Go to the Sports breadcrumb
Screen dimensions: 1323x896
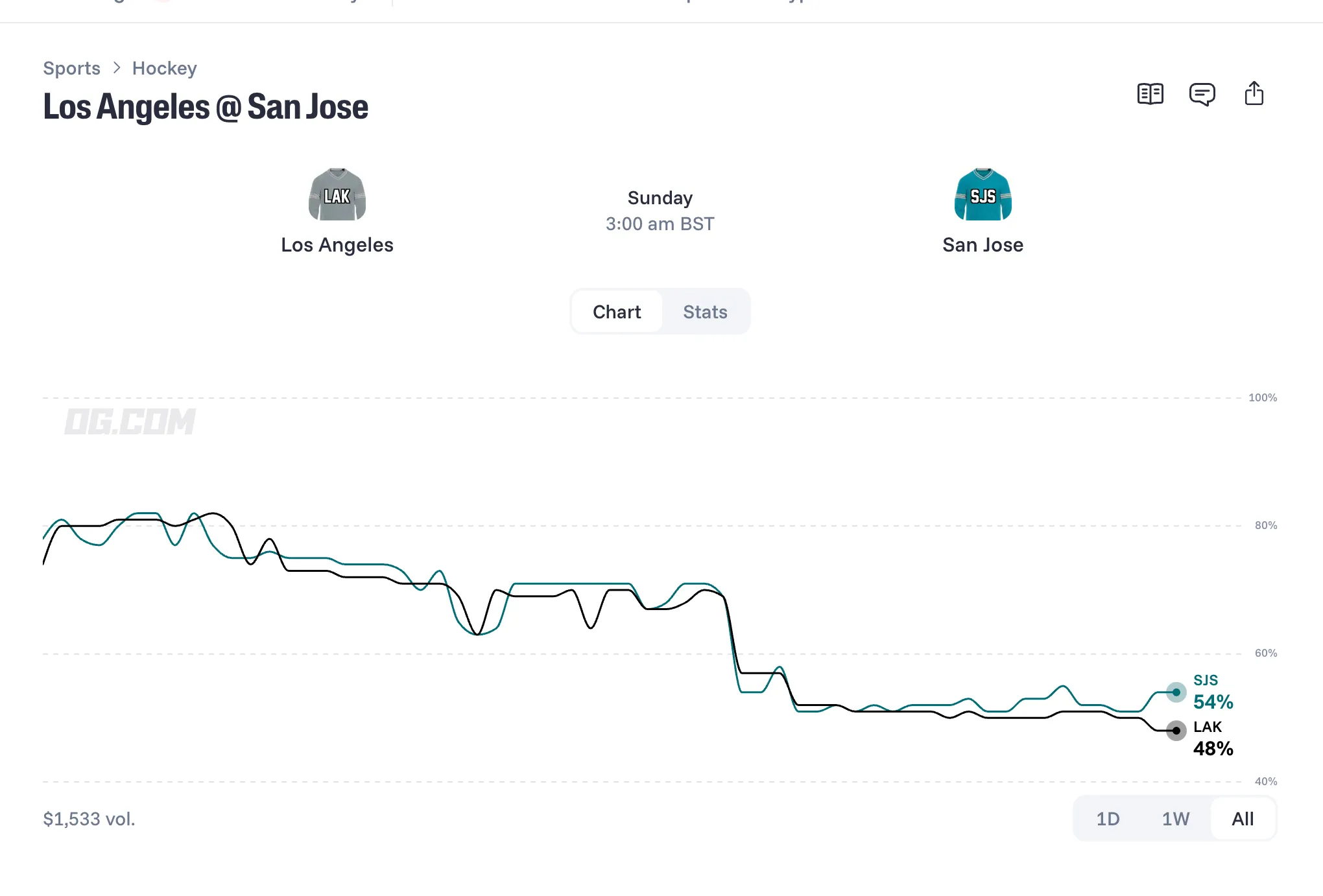tap(71, 68)
